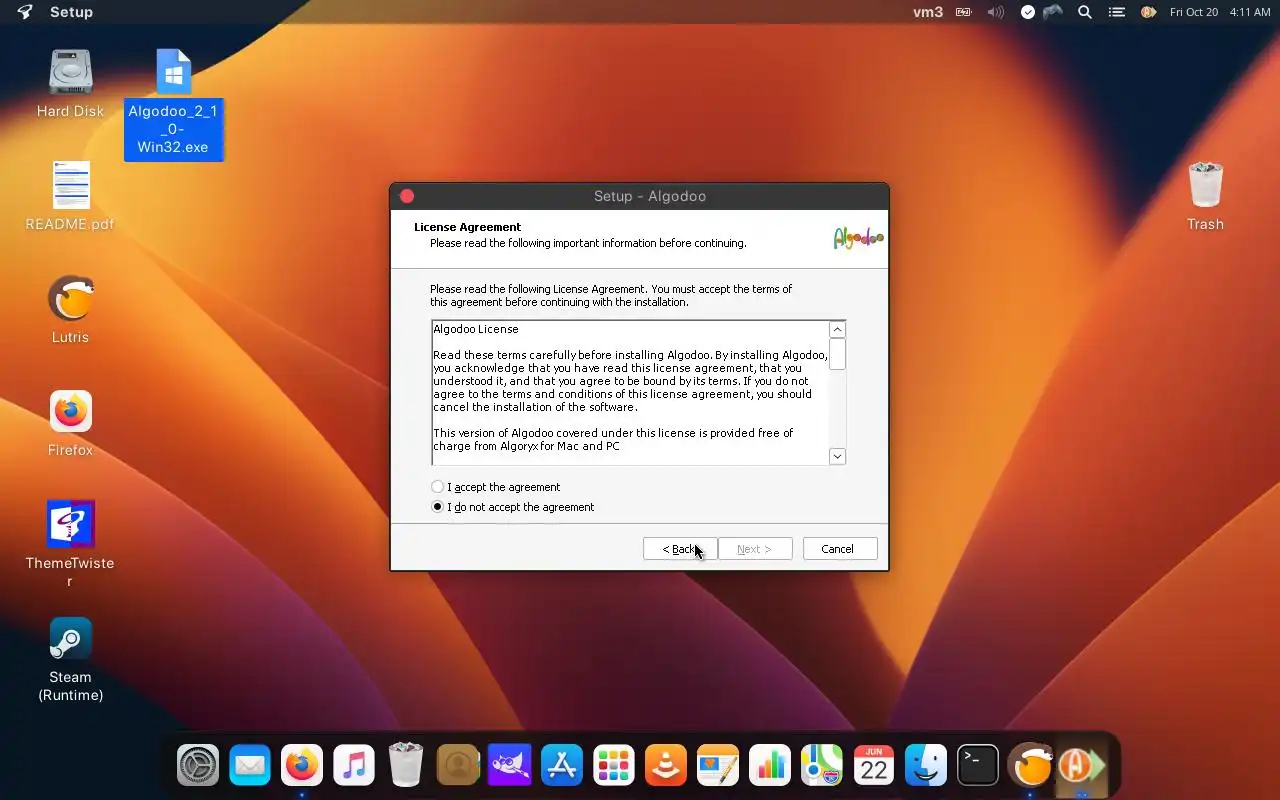Select the Trash desktop icon

[x=1205, y=196]
